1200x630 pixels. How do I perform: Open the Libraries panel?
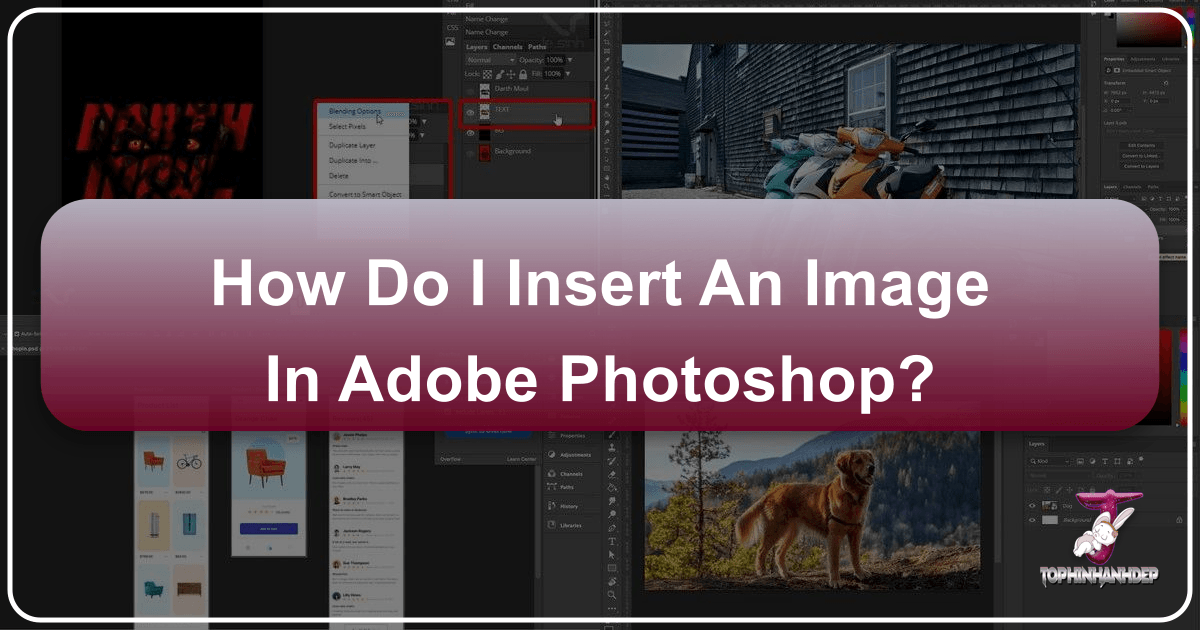(571, 526)
